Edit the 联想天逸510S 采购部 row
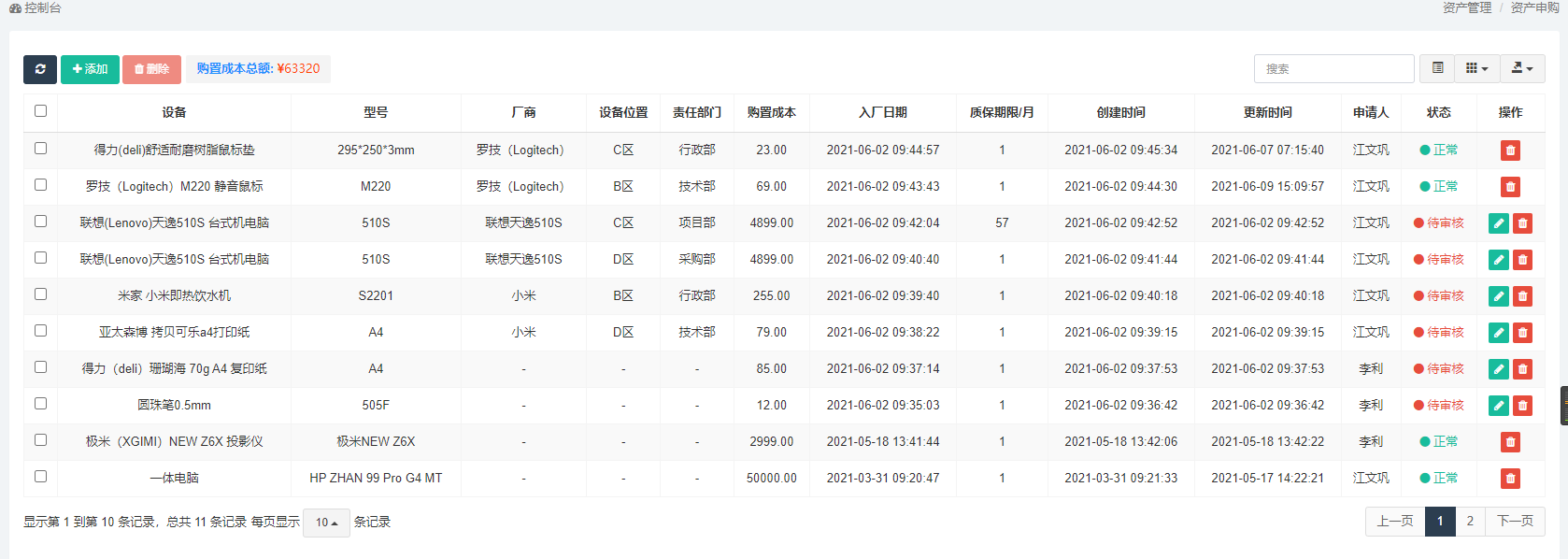This screenshot has height=559, width=1568. coord(1499,260)
